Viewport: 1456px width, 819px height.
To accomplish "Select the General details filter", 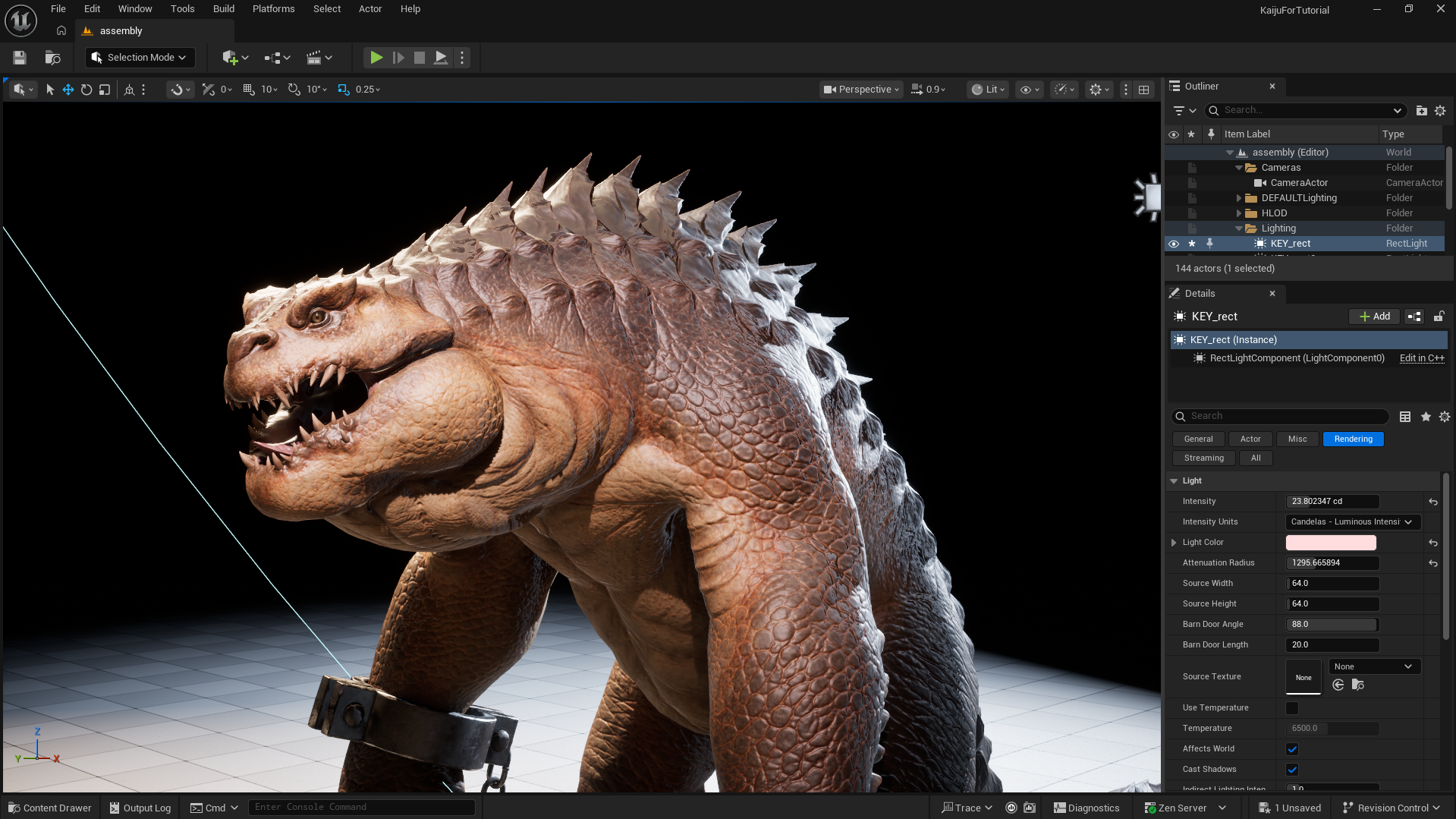I will click(x=1198, y=439).
